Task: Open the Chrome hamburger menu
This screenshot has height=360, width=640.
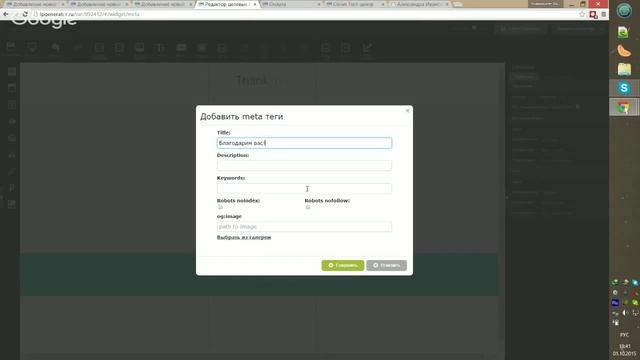Action: (604, 14)
